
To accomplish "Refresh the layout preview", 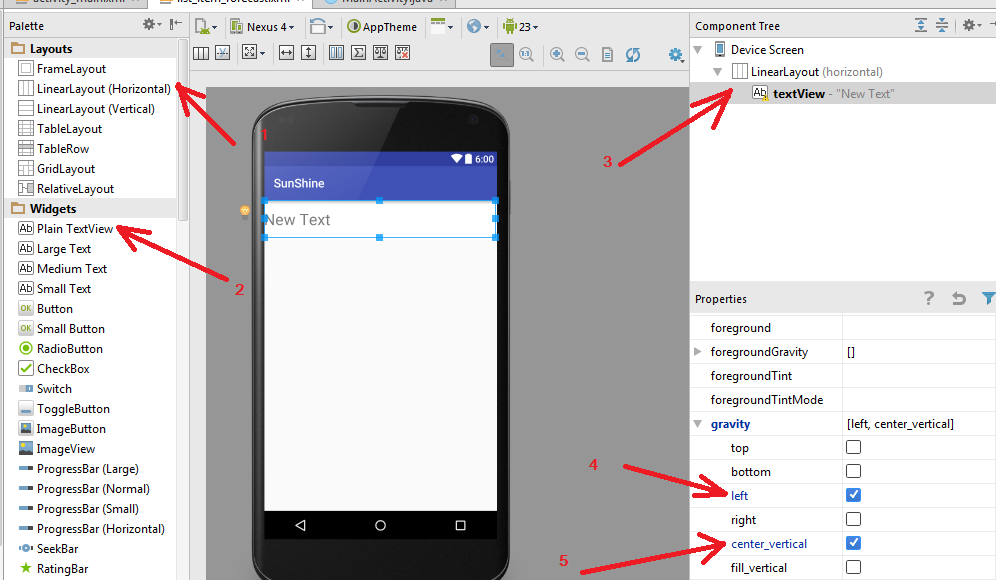I will pyautogui.click(x=633, y=55).
